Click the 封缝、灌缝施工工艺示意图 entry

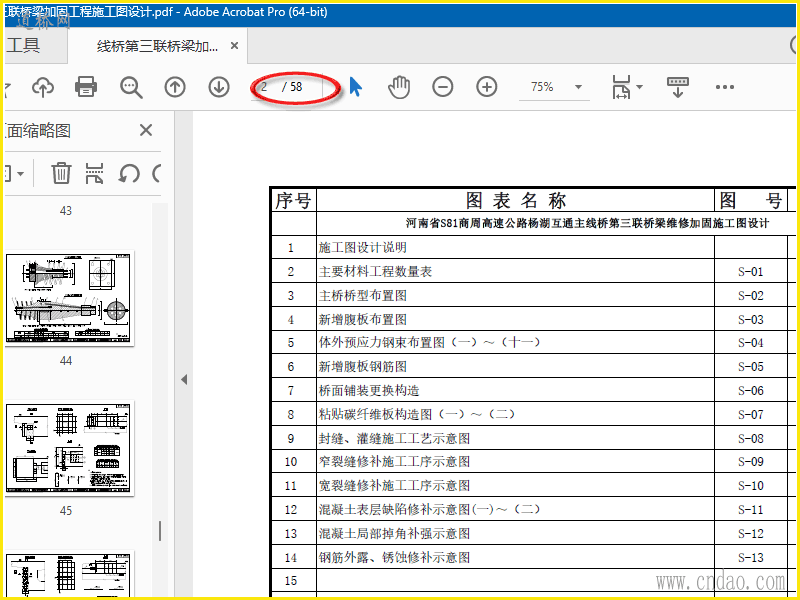(394, 438)
